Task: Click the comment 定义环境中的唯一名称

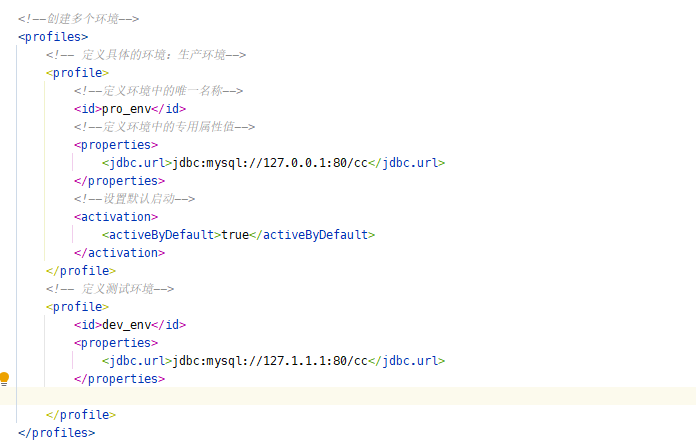Action: (x=158, y=91)
